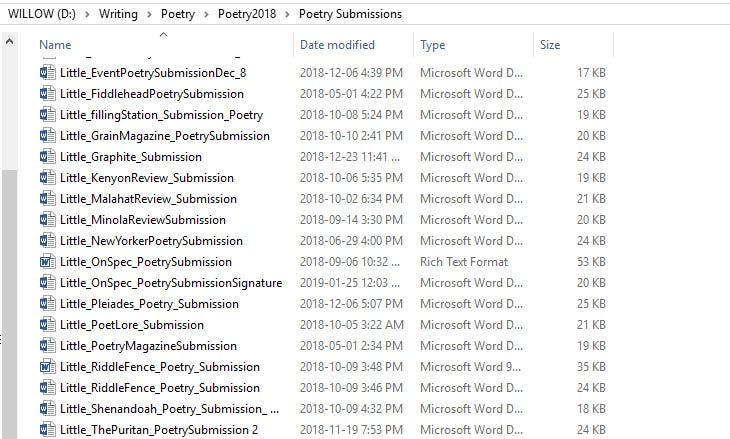This screenshot has height=439, width=730.
Task: Go to WILLOW (D:) in the address bar
Action: 42,14
